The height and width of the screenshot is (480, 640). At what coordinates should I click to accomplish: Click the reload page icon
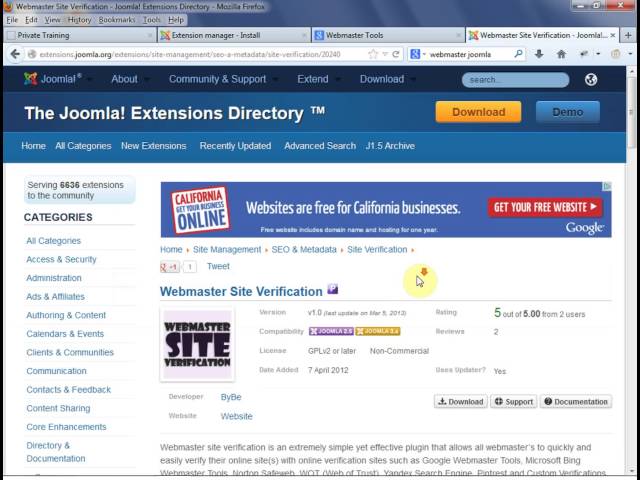click(396, 54)
